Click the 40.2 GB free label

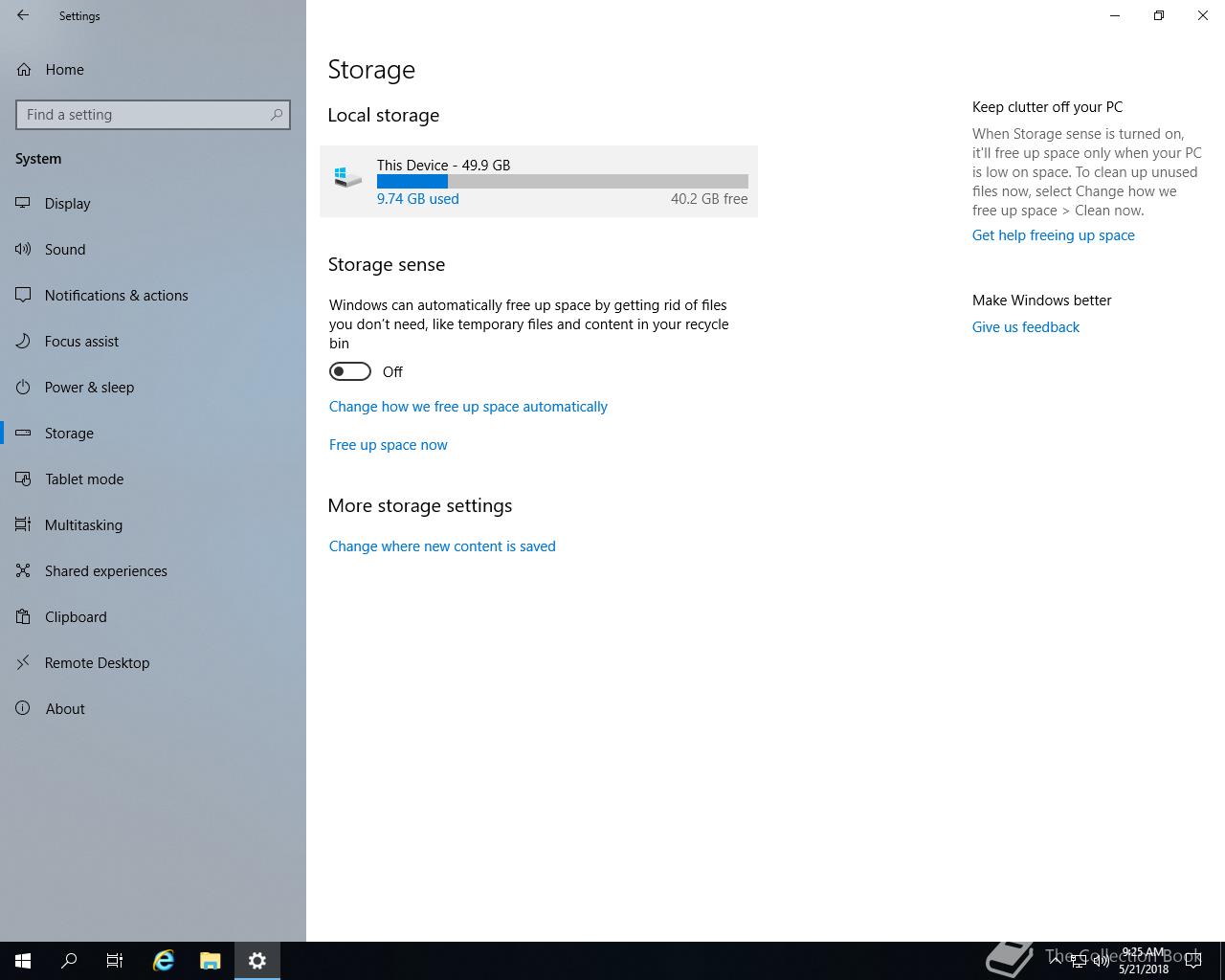pyautogui.click(x=709, y=199)
